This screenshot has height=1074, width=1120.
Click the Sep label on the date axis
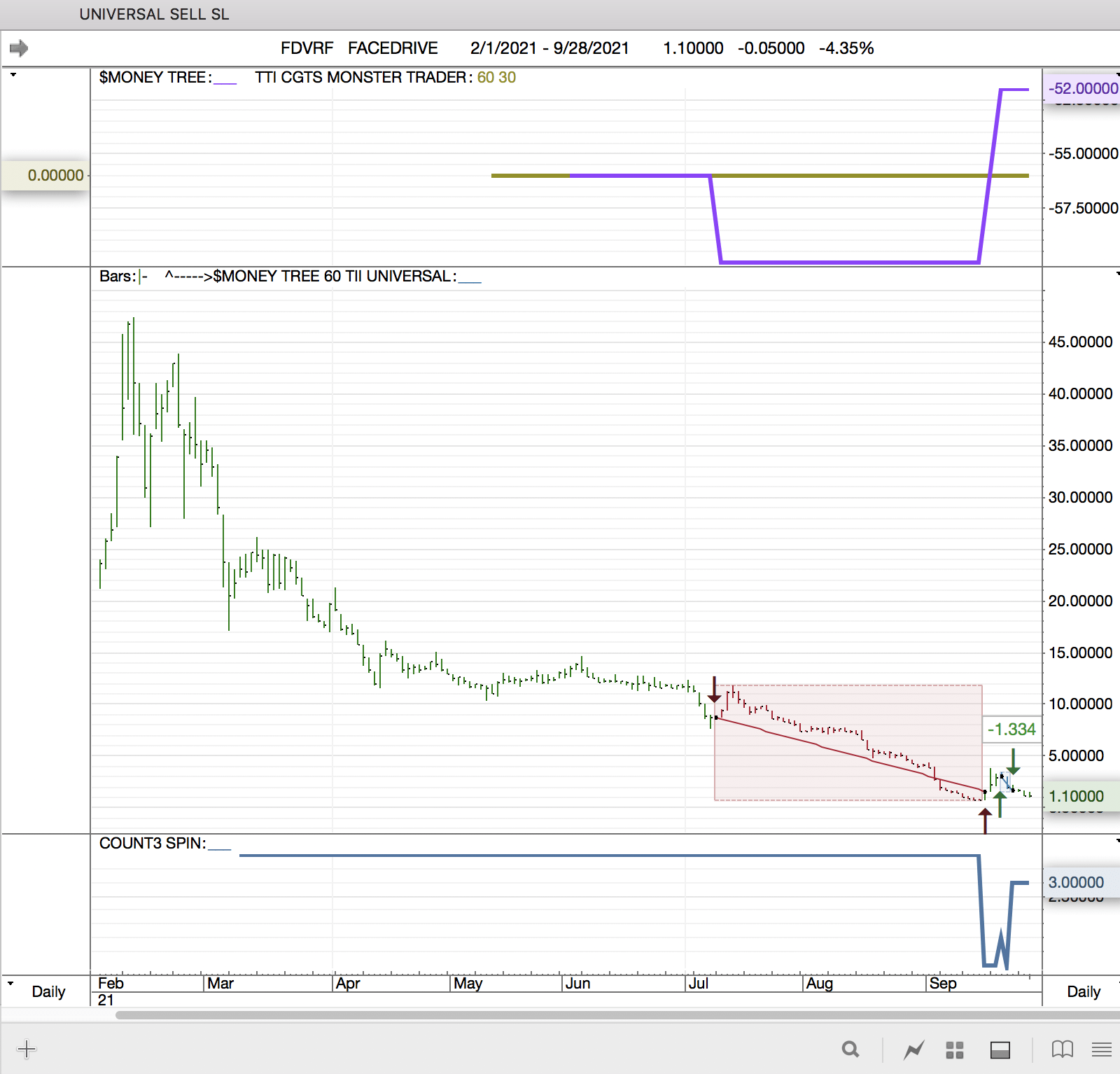(x=943, y=983)
